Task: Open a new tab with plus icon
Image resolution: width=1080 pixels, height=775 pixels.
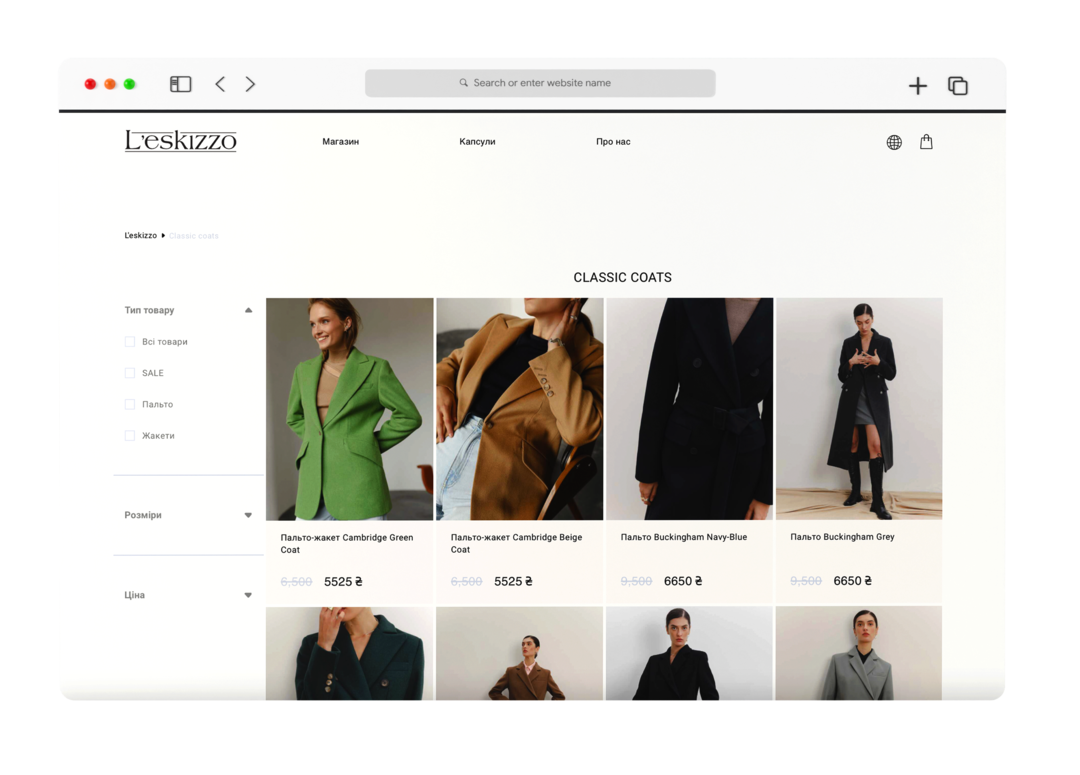Action: 917,86
